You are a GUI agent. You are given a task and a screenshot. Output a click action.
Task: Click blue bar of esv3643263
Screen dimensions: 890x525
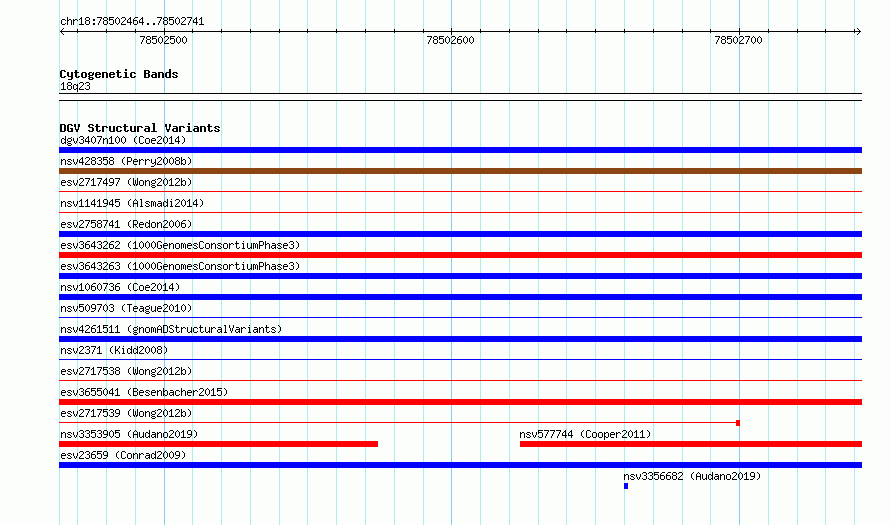coord(460,276)
